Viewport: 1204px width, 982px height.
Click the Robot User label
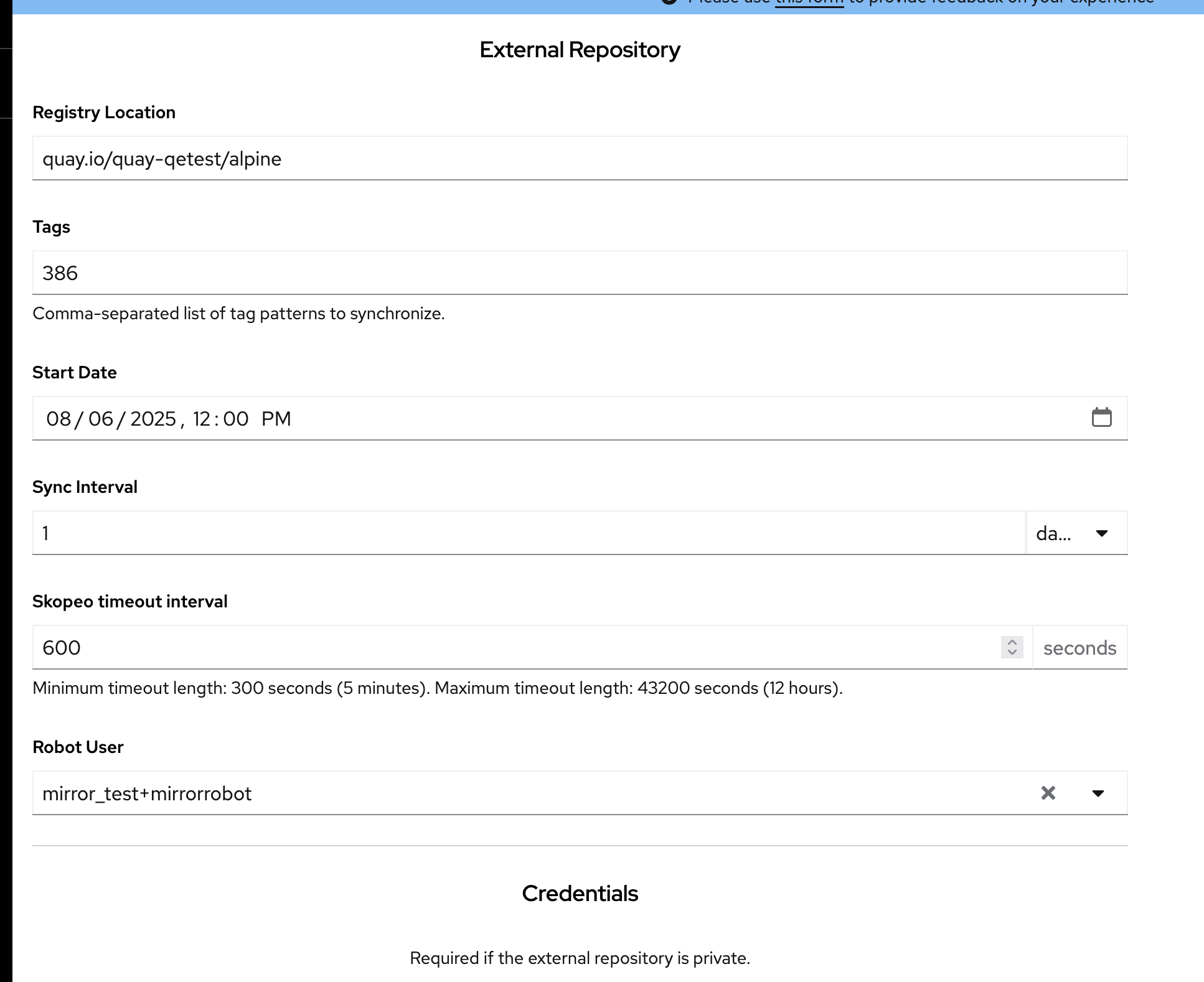[78, 747]
